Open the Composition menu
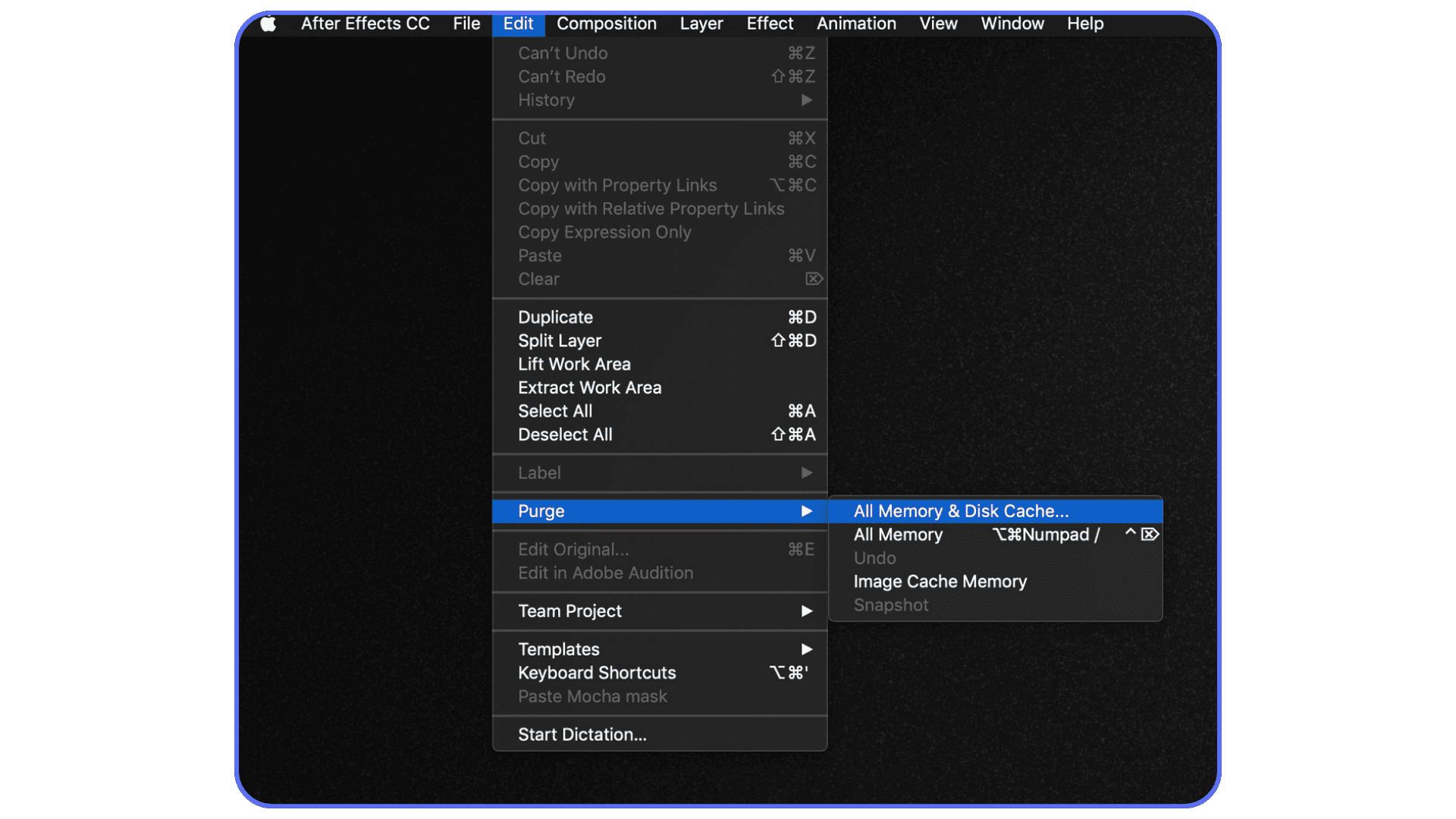The width and height of the screenshot is (1456, 819). (x=606, y=24)
